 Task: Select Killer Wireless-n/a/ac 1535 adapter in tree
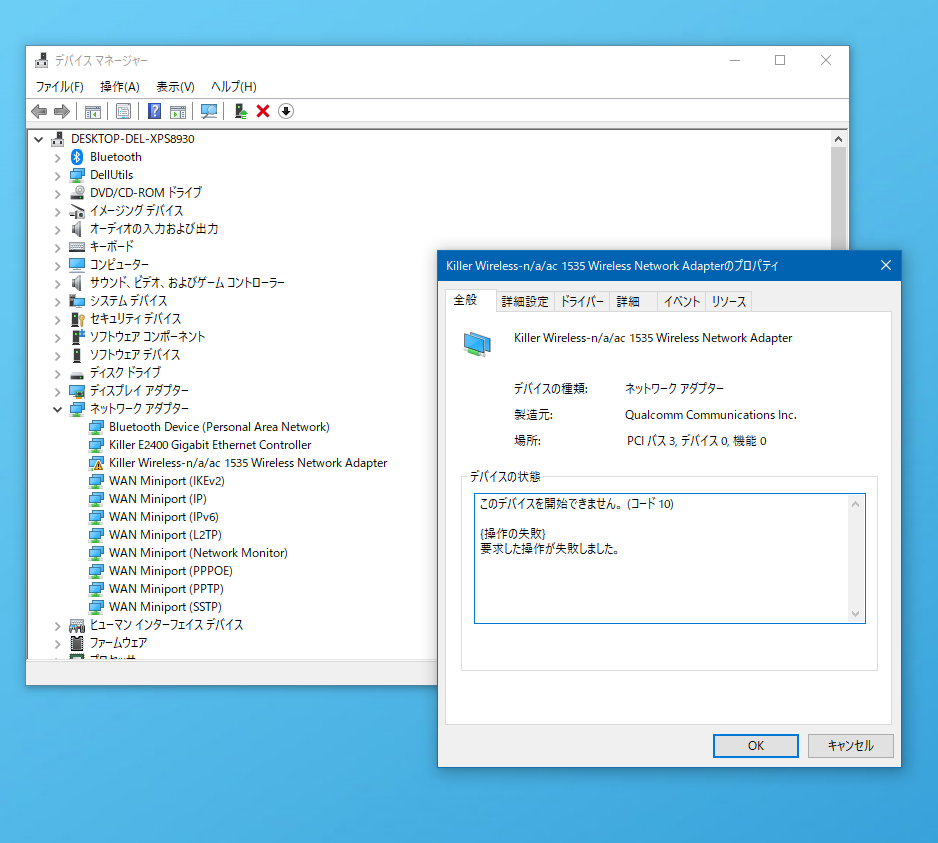248,463
